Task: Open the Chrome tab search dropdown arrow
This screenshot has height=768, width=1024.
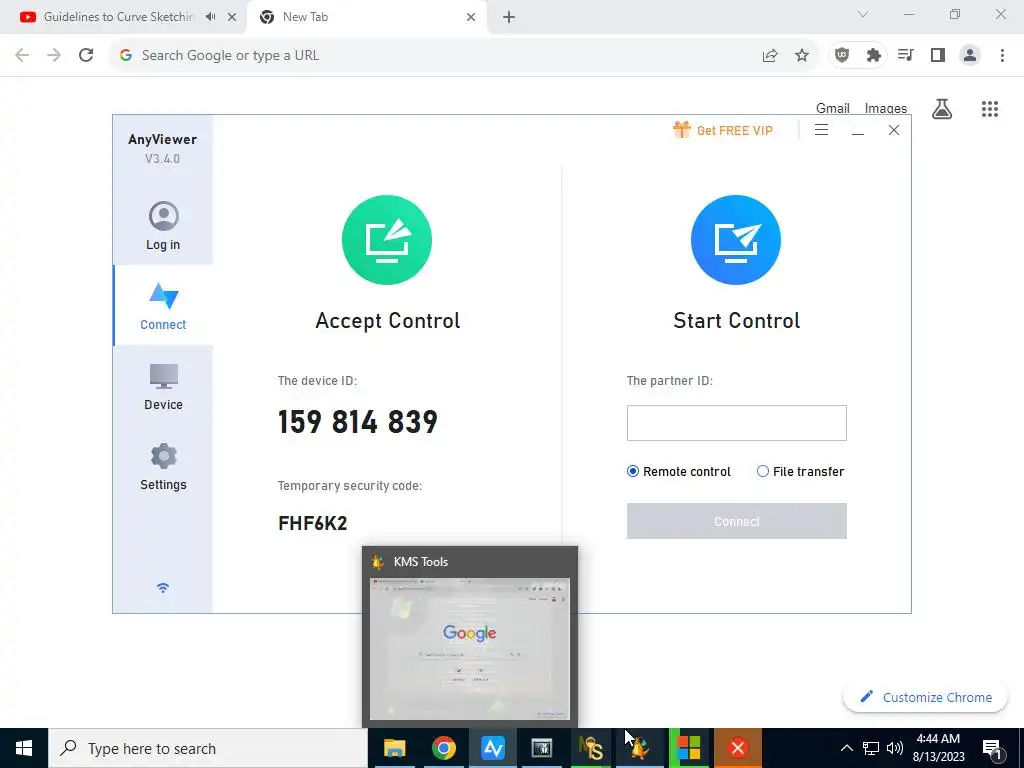Action: pos(863,14)
